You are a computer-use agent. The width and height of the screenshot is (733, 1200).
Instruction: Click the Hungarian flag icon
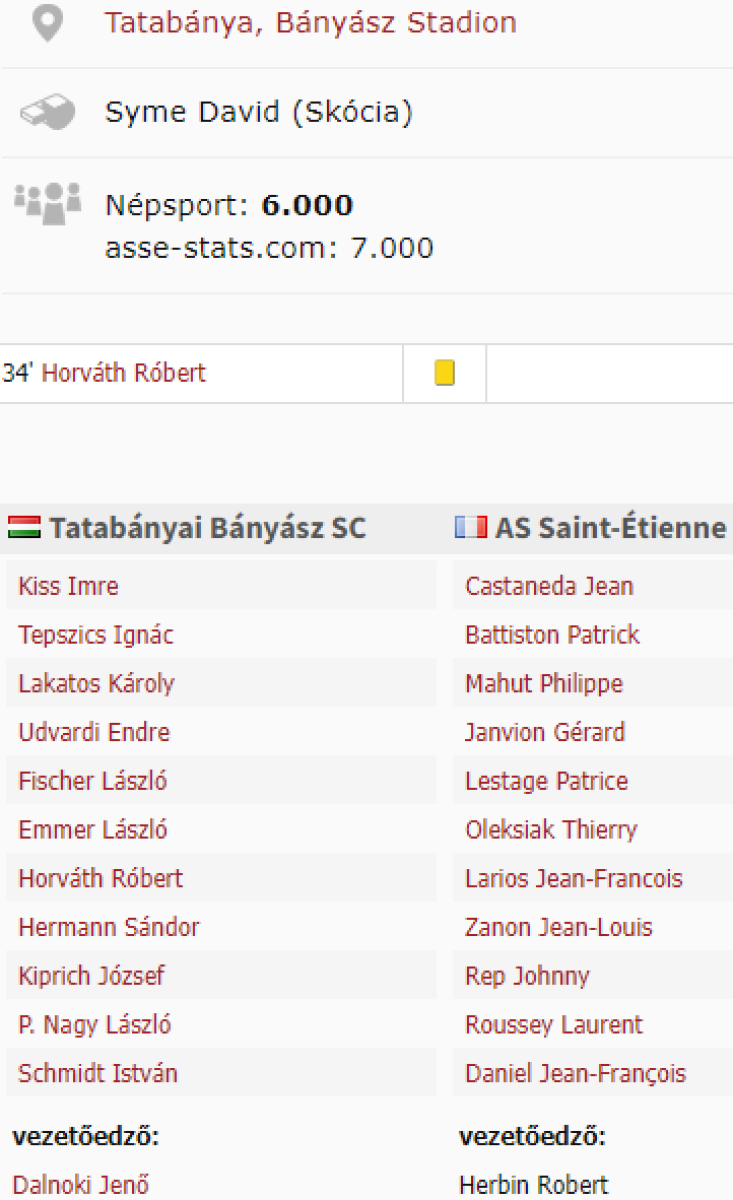[x=24, y=528]
